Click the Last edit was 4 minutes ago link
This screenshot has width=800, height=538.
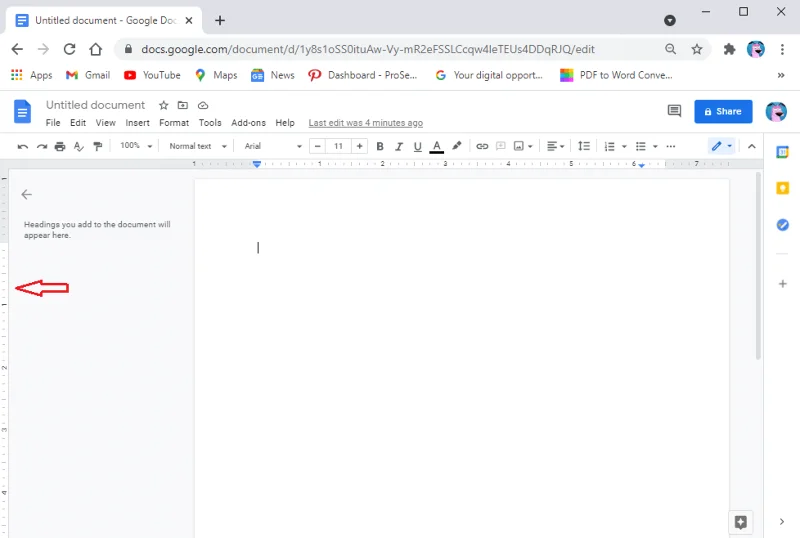[366, 123]
